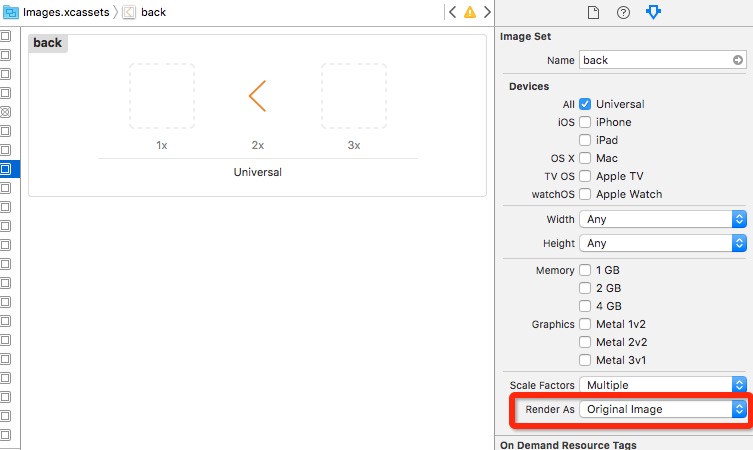The height and width of the screenshot is (450, 753).
Task: Open the Scale Factors dropdown
Action: pos(663,385)
